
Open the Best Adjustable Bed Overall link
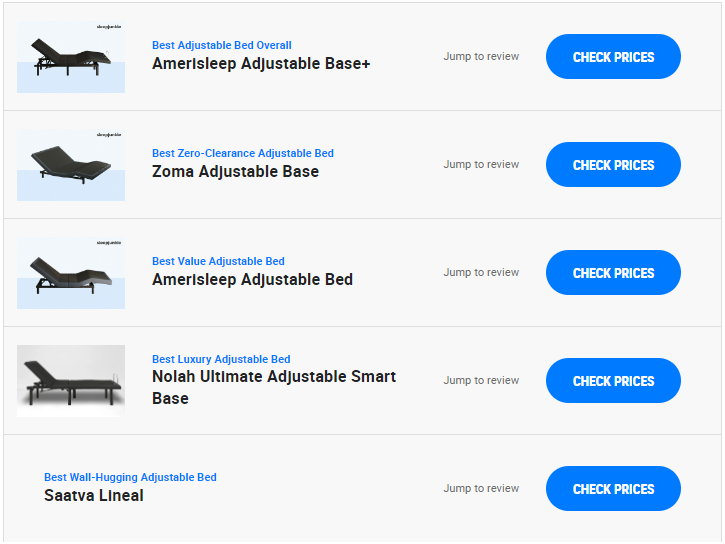(x=221, y=45)
